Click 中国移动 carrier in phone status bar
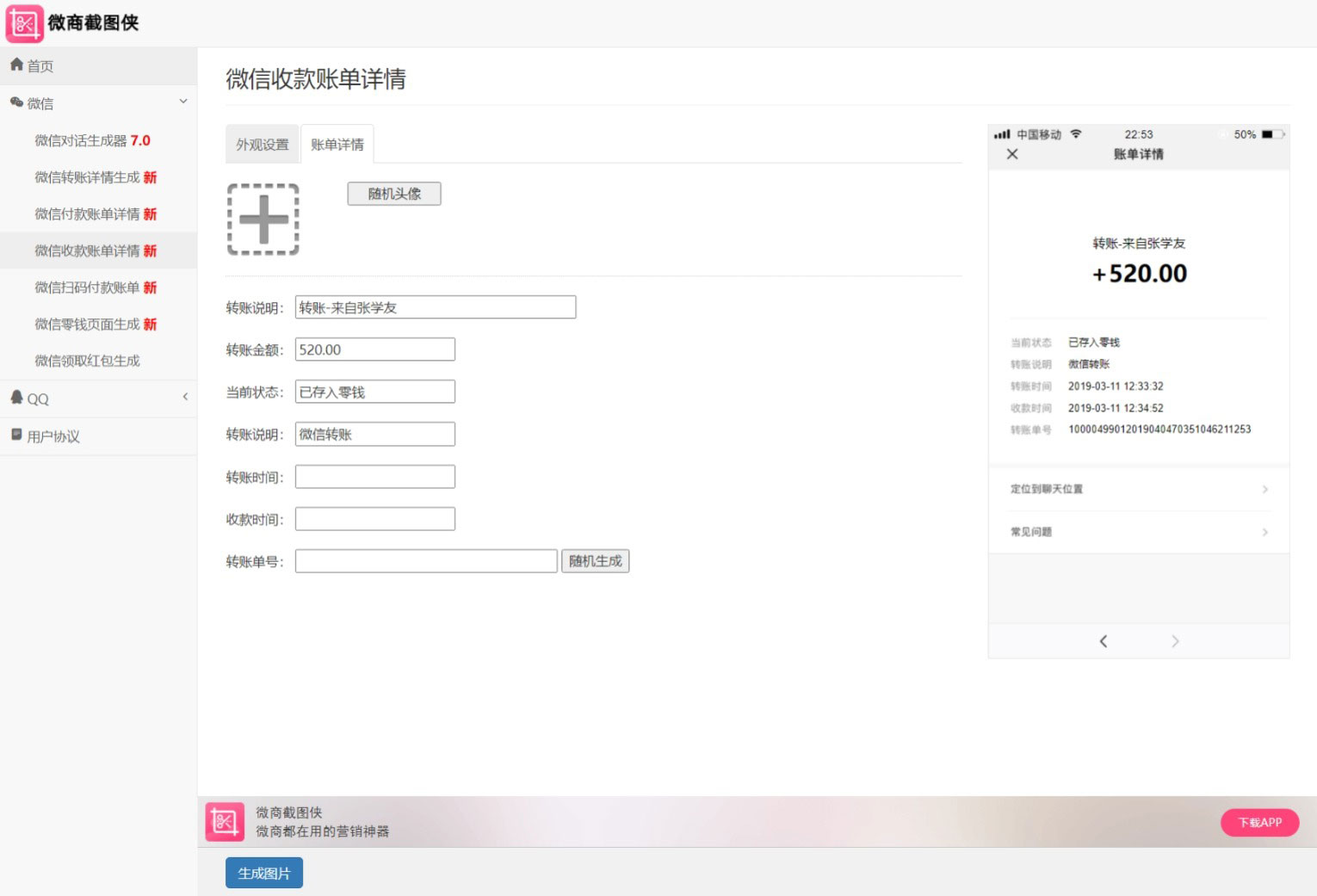 1039,134
